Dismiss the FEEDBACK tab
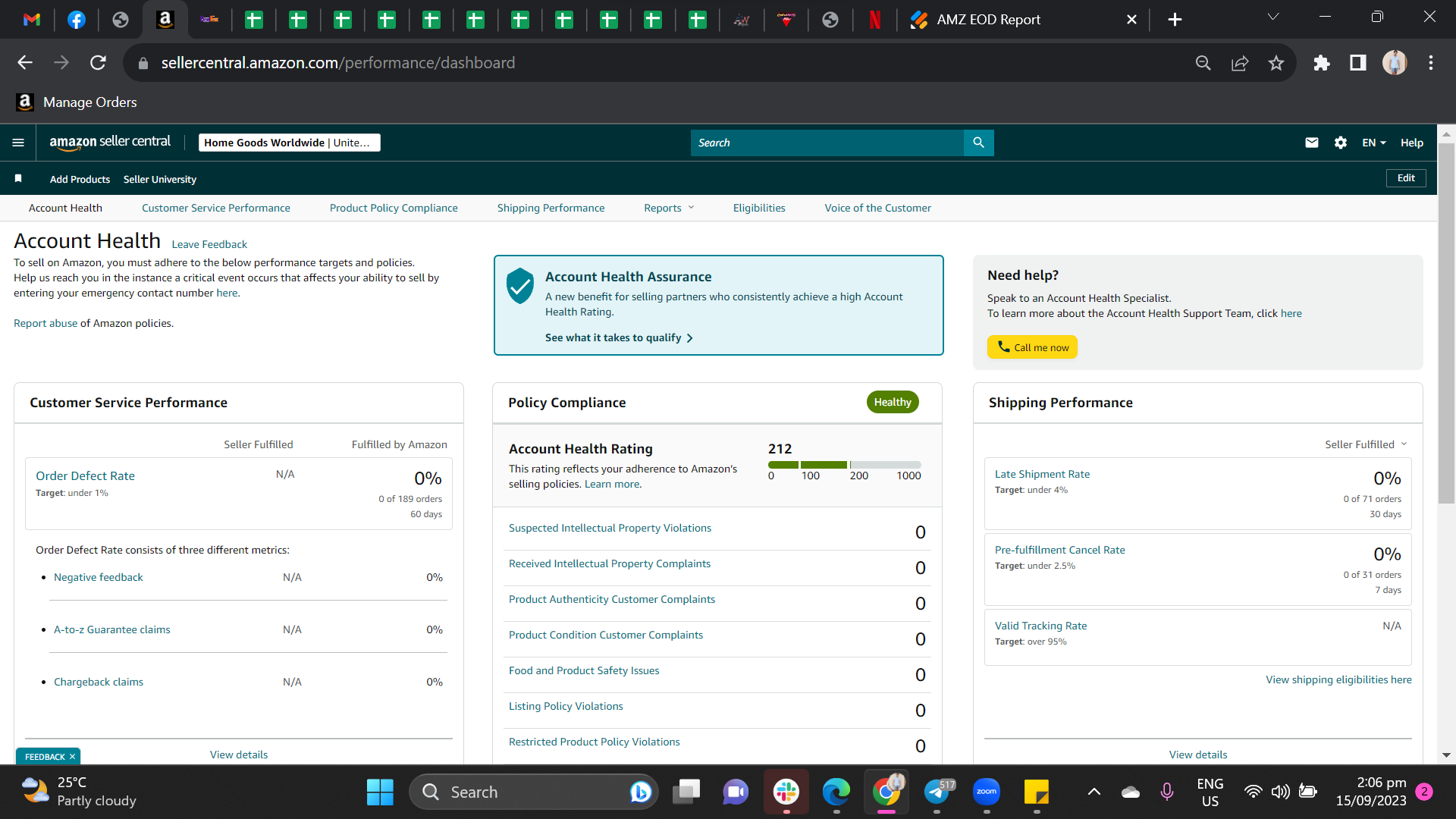The width and height of the screenshot is (1456, 819). tap(72, 757)
